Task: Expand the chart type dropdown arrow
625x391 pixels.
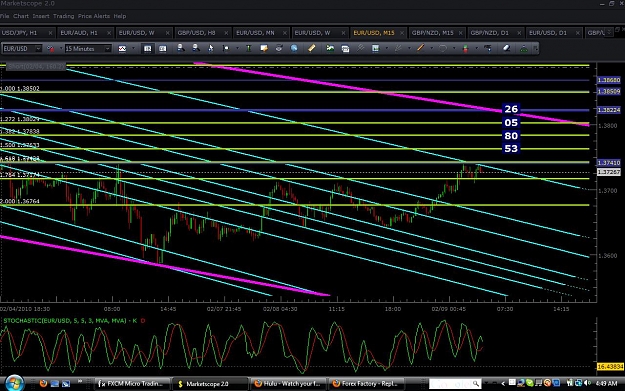Action: pos(134,49)
